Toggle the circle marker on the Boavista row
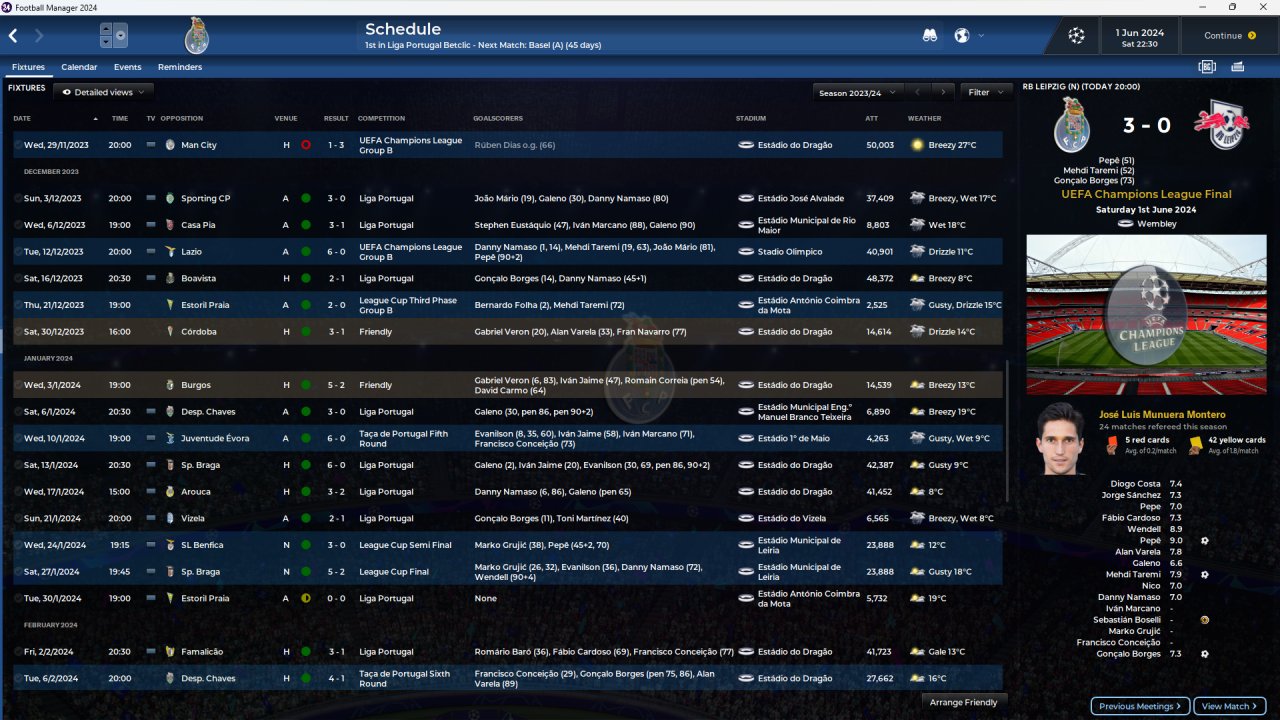Image resolution: width=1280 pixels, height=720 pixels. (18, 278)
